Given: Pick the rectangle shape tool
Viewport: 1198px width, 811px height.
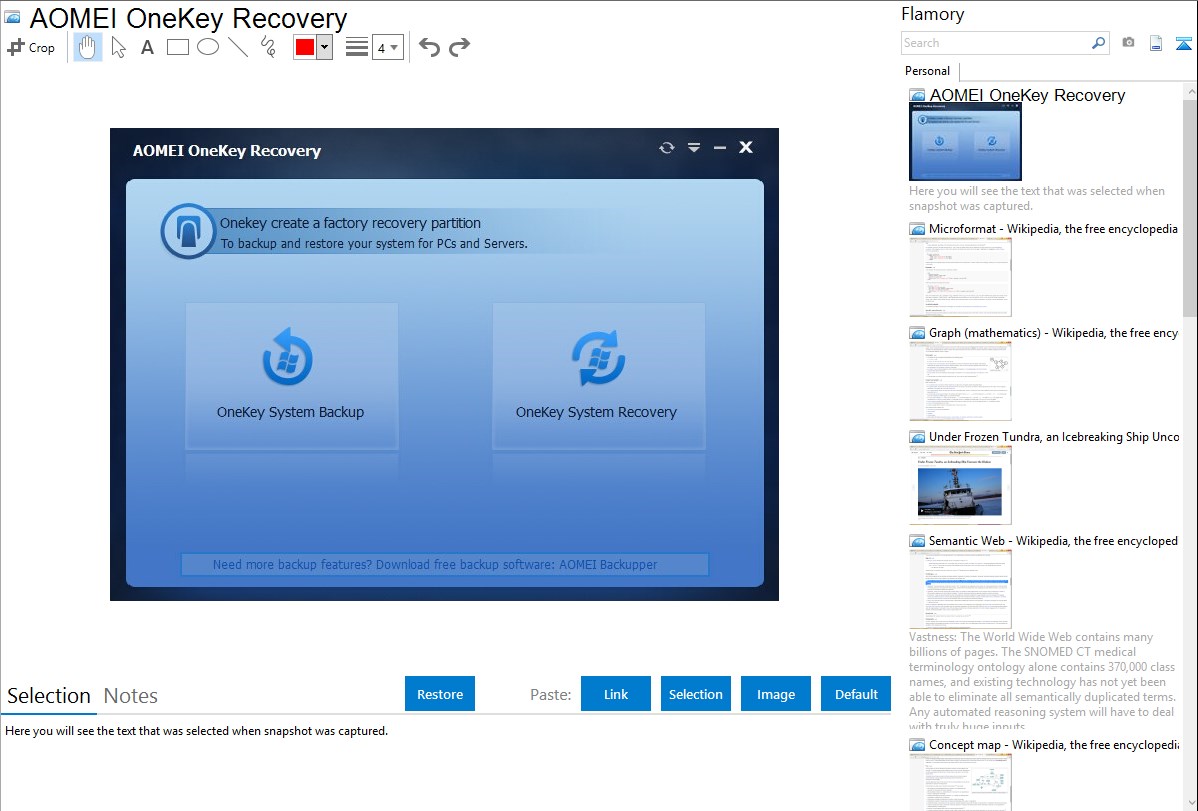Looking at the screenshot, I should tap(178, 47).
